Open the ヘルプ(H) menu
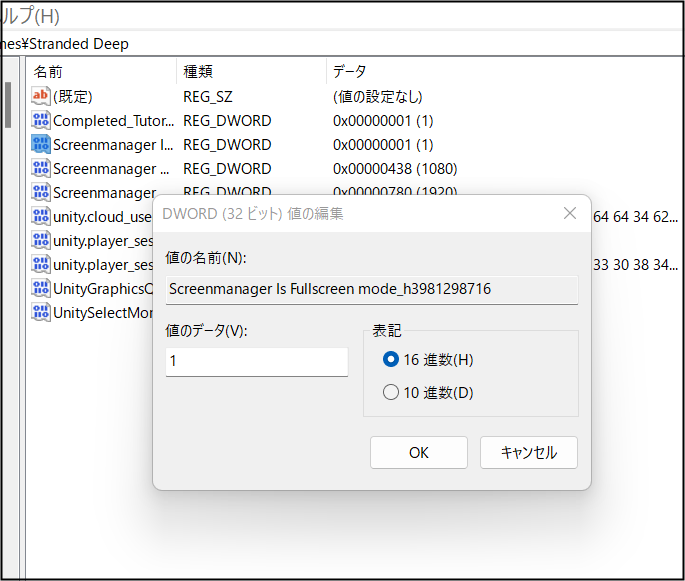 click(30, 16)
